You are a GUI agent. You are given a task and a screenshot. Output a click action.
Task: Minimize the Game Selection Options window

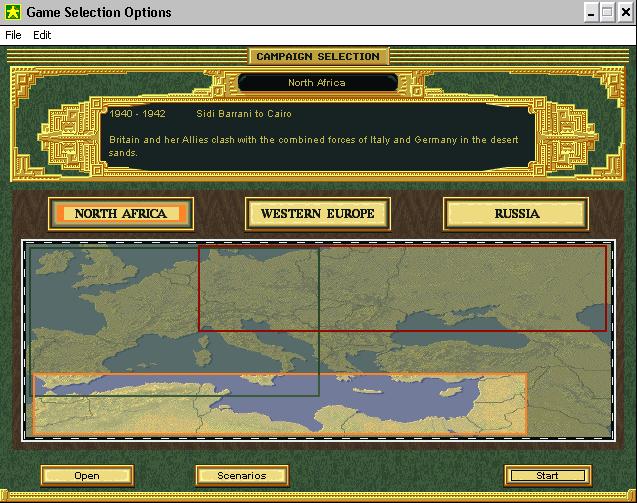pos(591,13)
